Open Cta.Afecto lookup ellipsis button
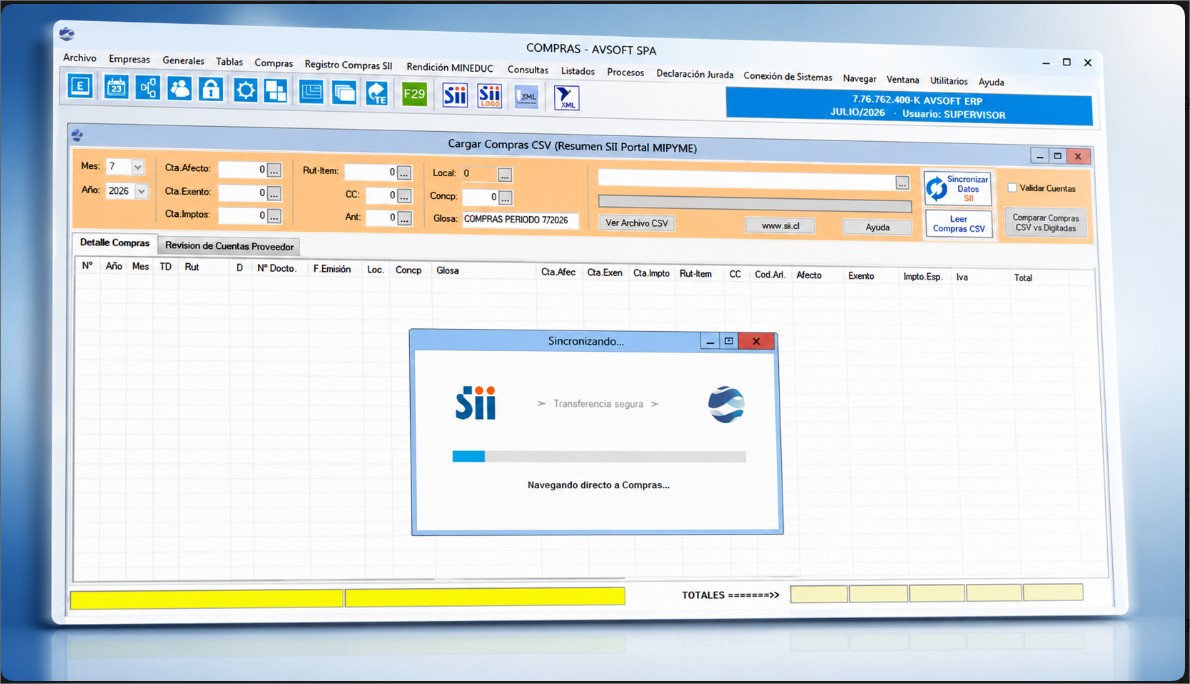 (x=274, y=170)
